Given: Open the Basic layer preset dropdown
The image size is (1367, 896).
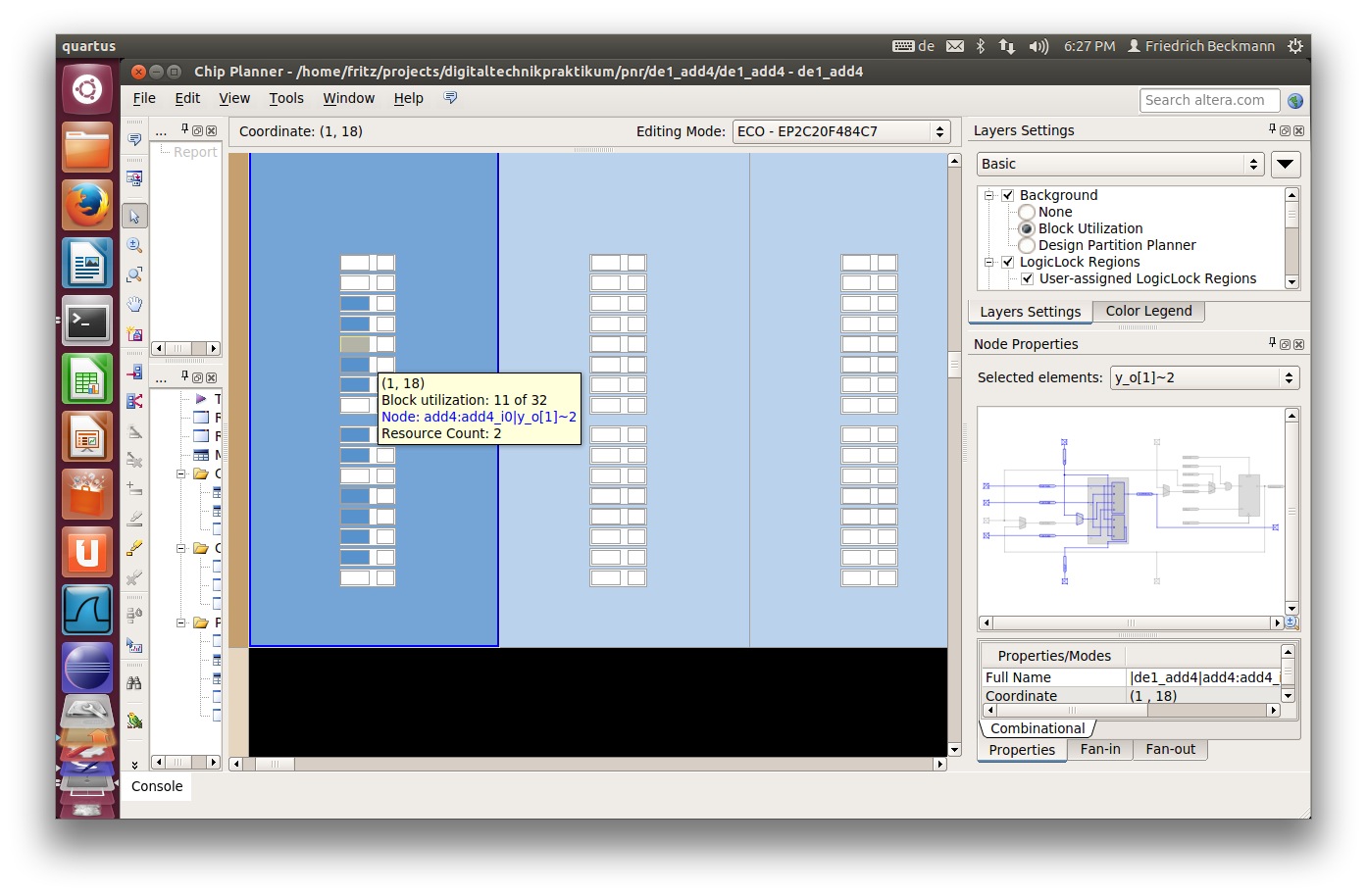Looking at the screenshot, I should [1120, 165].
